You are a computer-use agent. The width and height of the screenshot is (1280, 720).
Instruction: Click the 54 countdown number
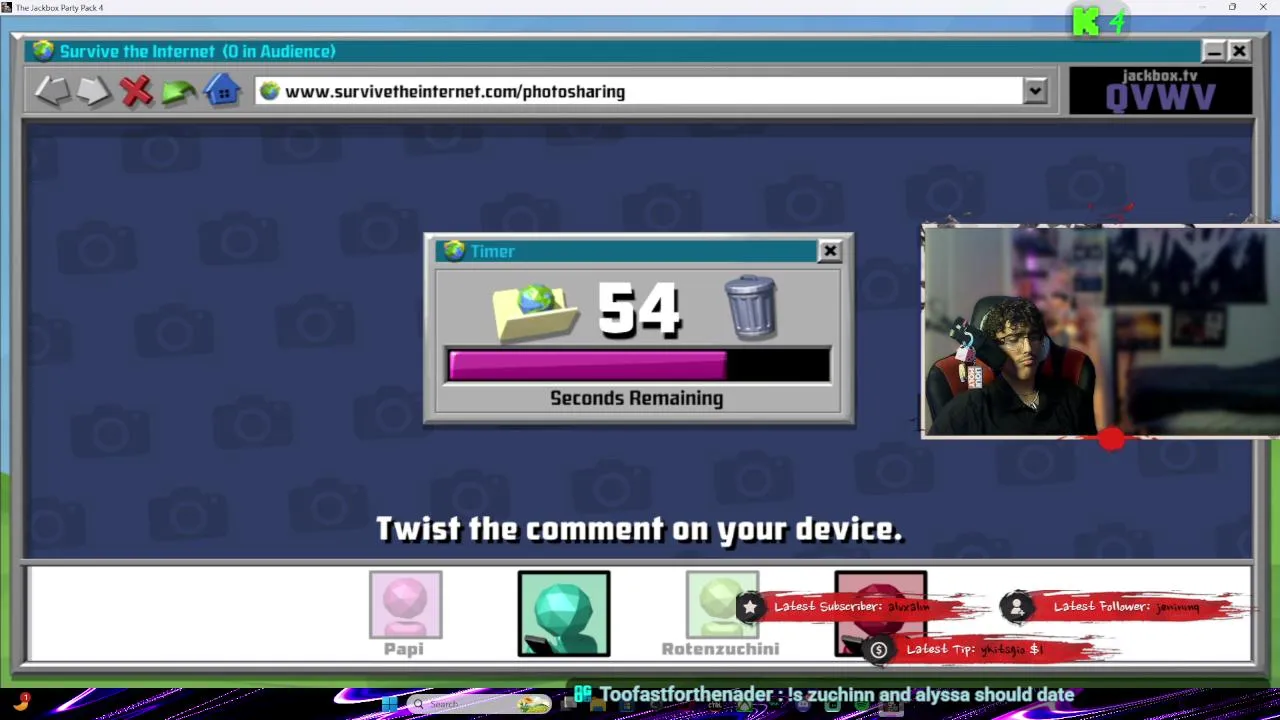[x=640, y=309]
